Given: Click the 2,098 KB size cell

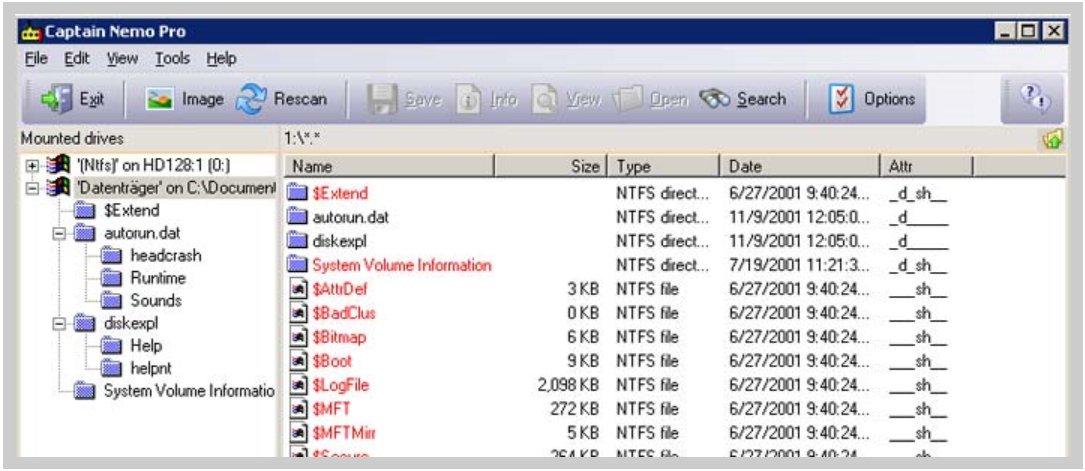Looking at the screenshot, I should [567, 385].
